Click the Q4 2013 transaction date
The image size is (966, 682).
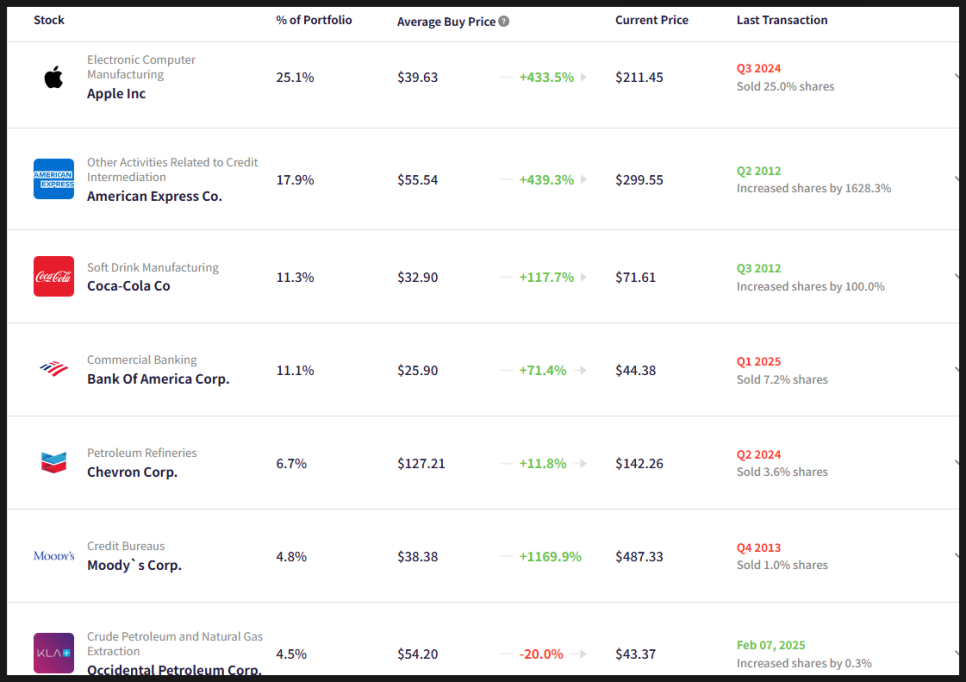pos(758,548)
